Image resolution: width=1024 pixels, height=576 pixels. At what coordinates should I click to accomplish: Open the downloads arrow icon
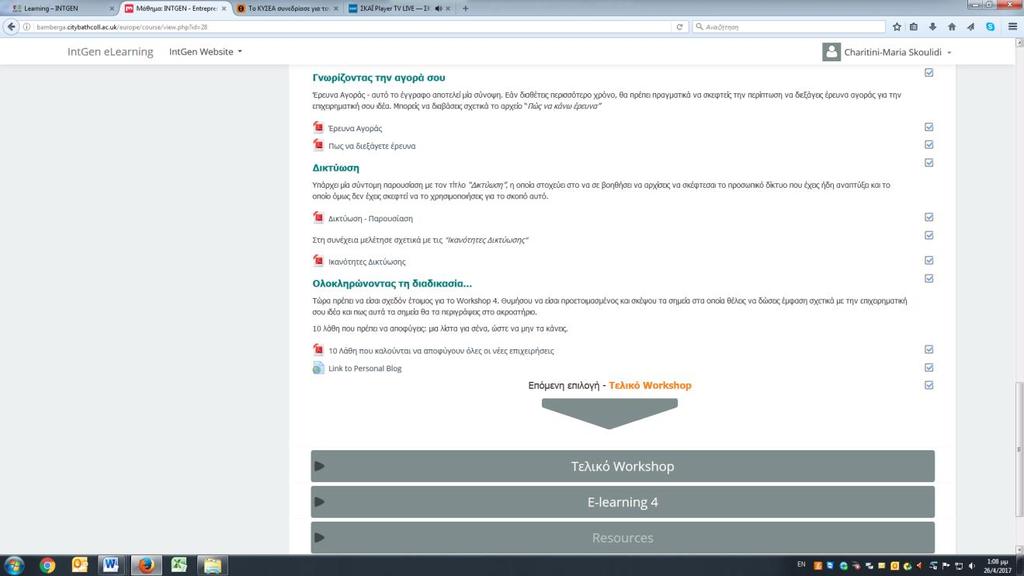tap(933, 27)
